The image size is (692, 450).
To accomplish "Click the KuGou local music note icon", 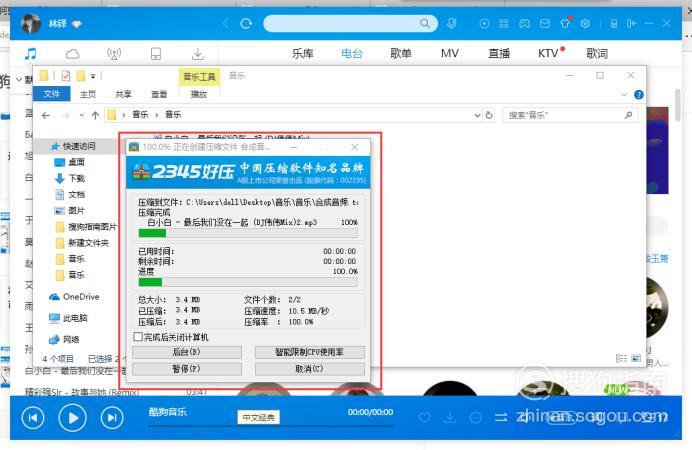I will click(x=30, y=54).
